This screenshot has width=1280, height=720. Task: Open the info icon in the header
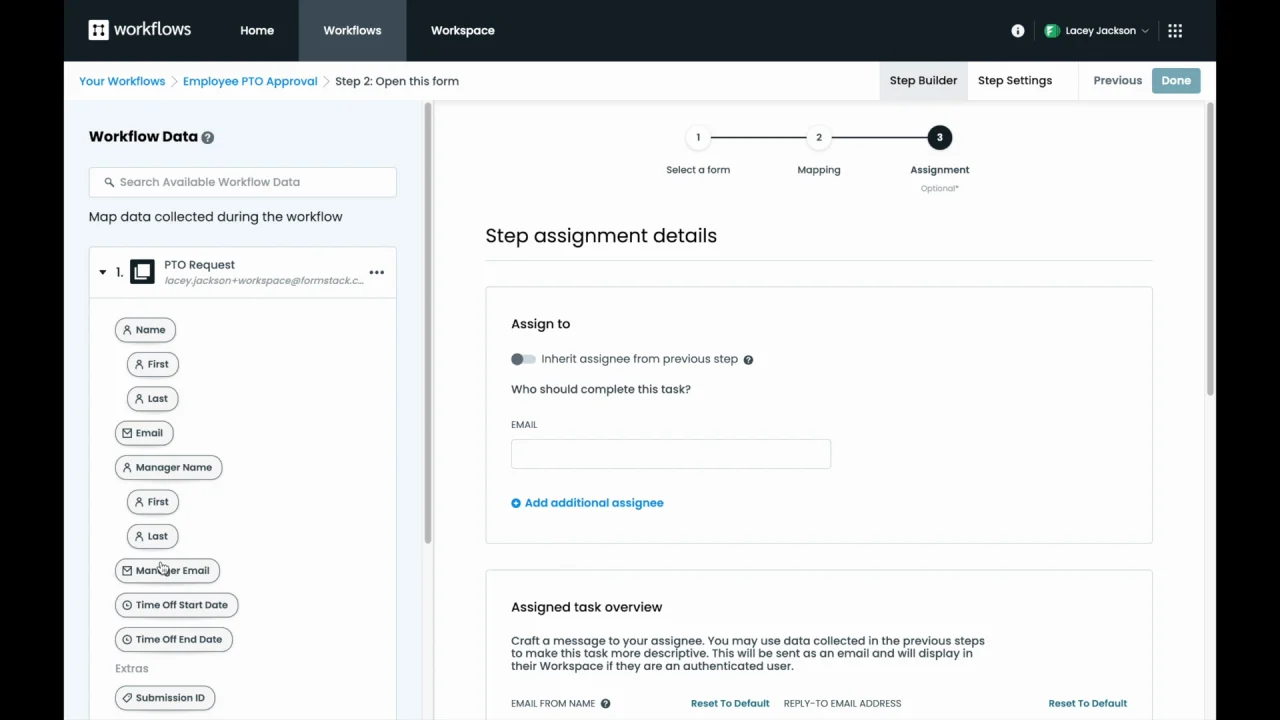tap(1018, 31)
